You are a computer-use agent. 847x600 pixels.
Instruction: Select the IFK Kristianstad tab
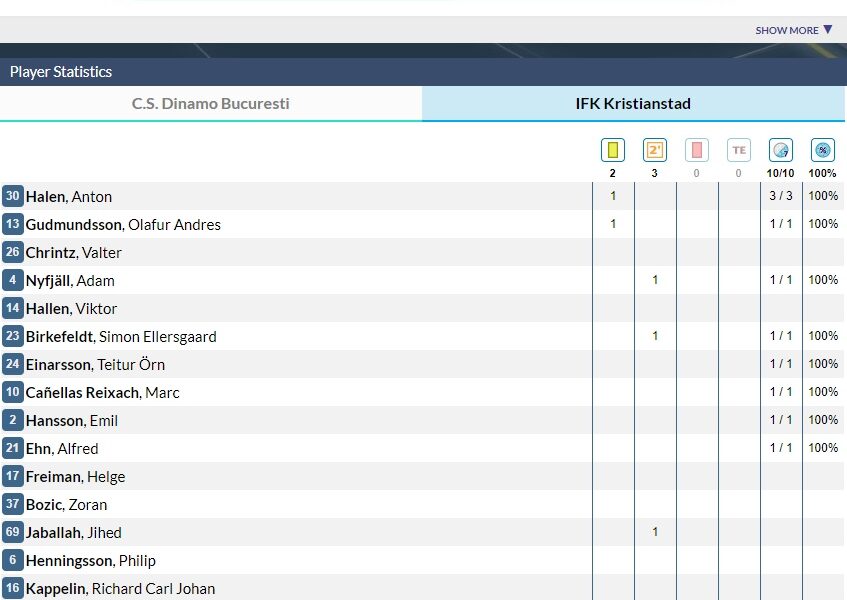(633, 104)
